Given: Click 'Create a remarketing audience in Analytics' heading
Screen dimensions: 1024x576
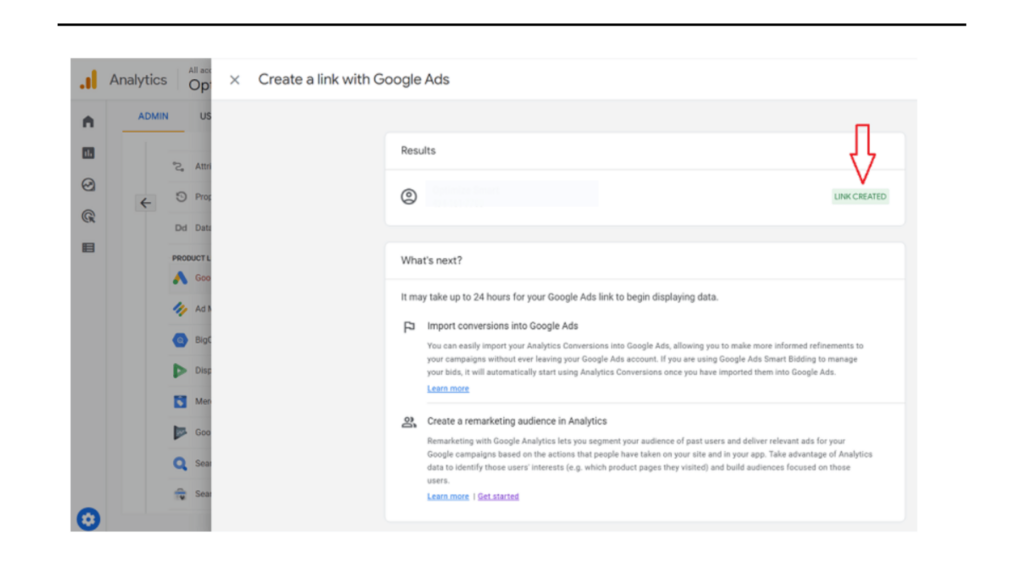Looking at the screenshot, I should [x=517, y=421].
